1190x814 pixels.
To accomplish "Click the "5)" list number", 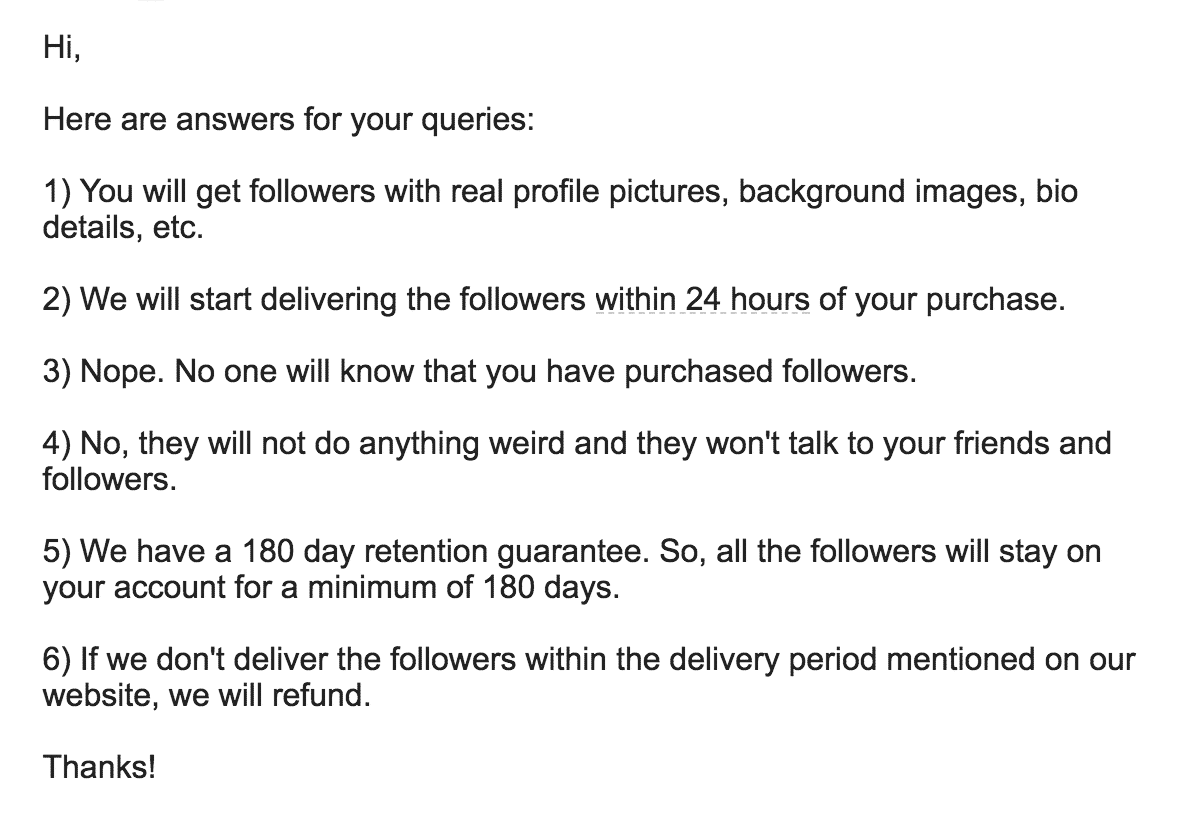I will pyautogui.click(x=57, y=552).
